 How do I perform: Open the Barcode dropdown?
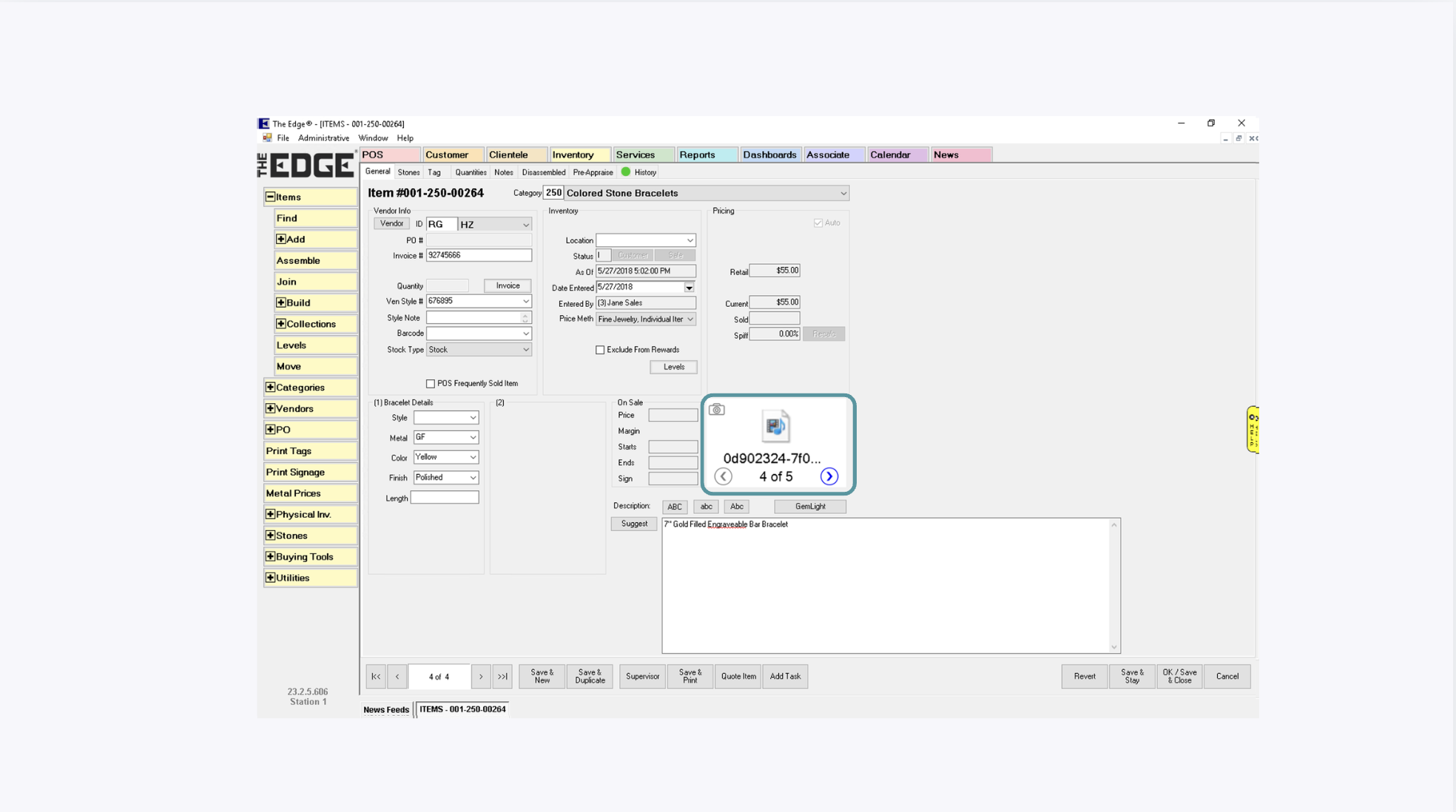pos(525,334)
